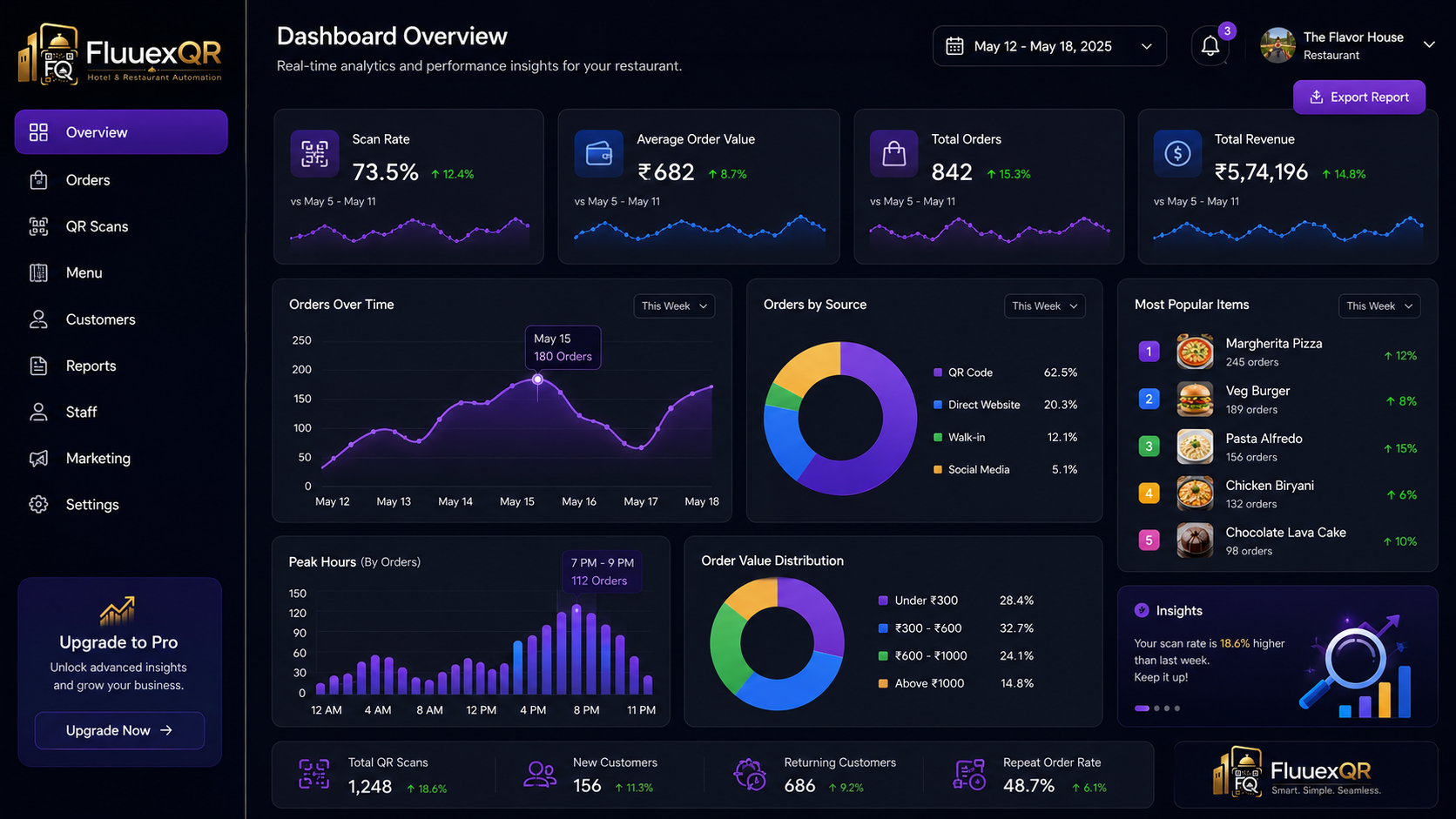This screenshot has height=819, width=1456.
Task: Select the Under ₹300 legend swatch
Action: point(883,601)
